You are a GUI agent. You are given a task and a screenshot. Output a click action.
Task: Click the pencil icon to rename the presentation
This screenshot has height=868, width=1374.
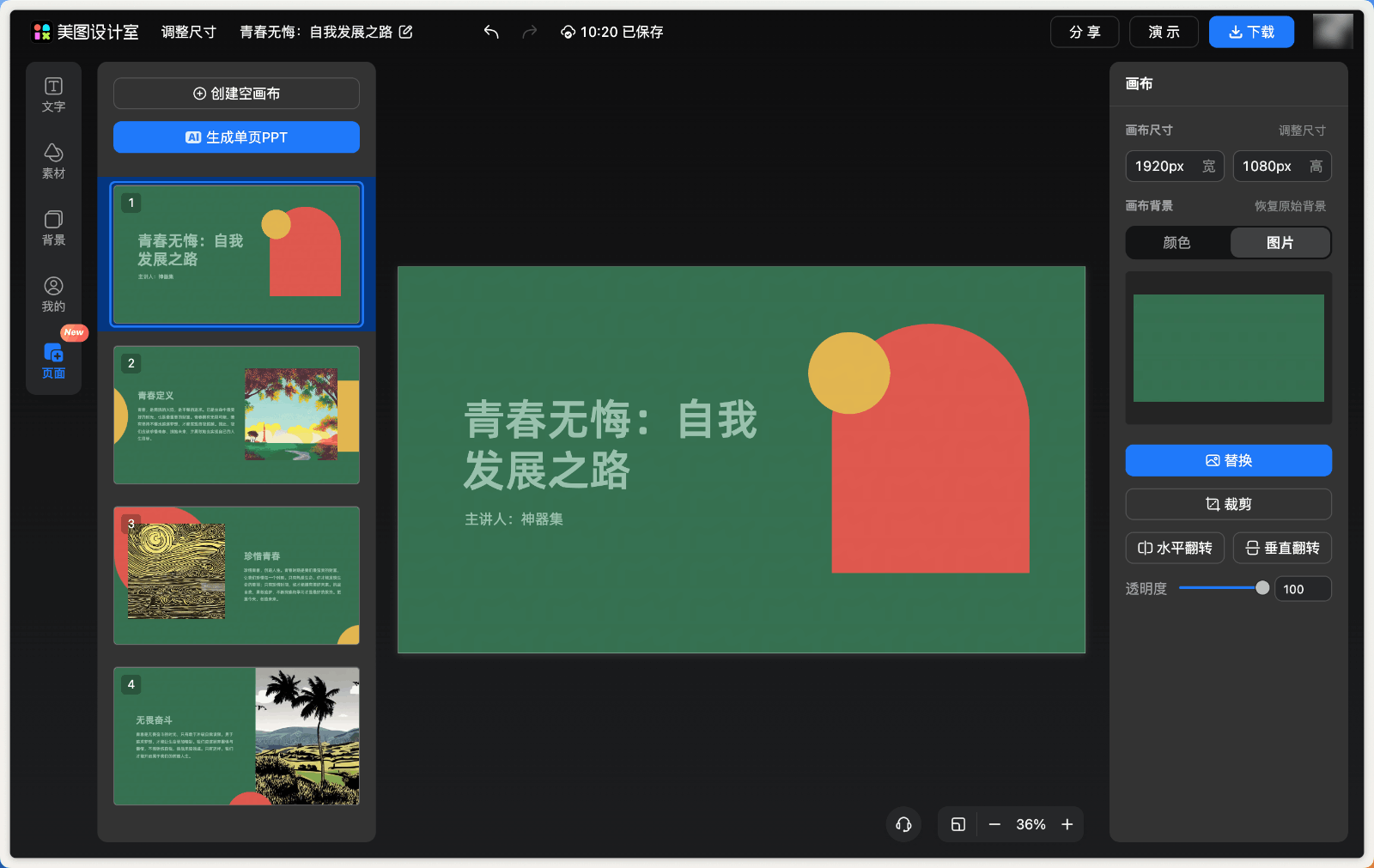(x=407, y=32)
